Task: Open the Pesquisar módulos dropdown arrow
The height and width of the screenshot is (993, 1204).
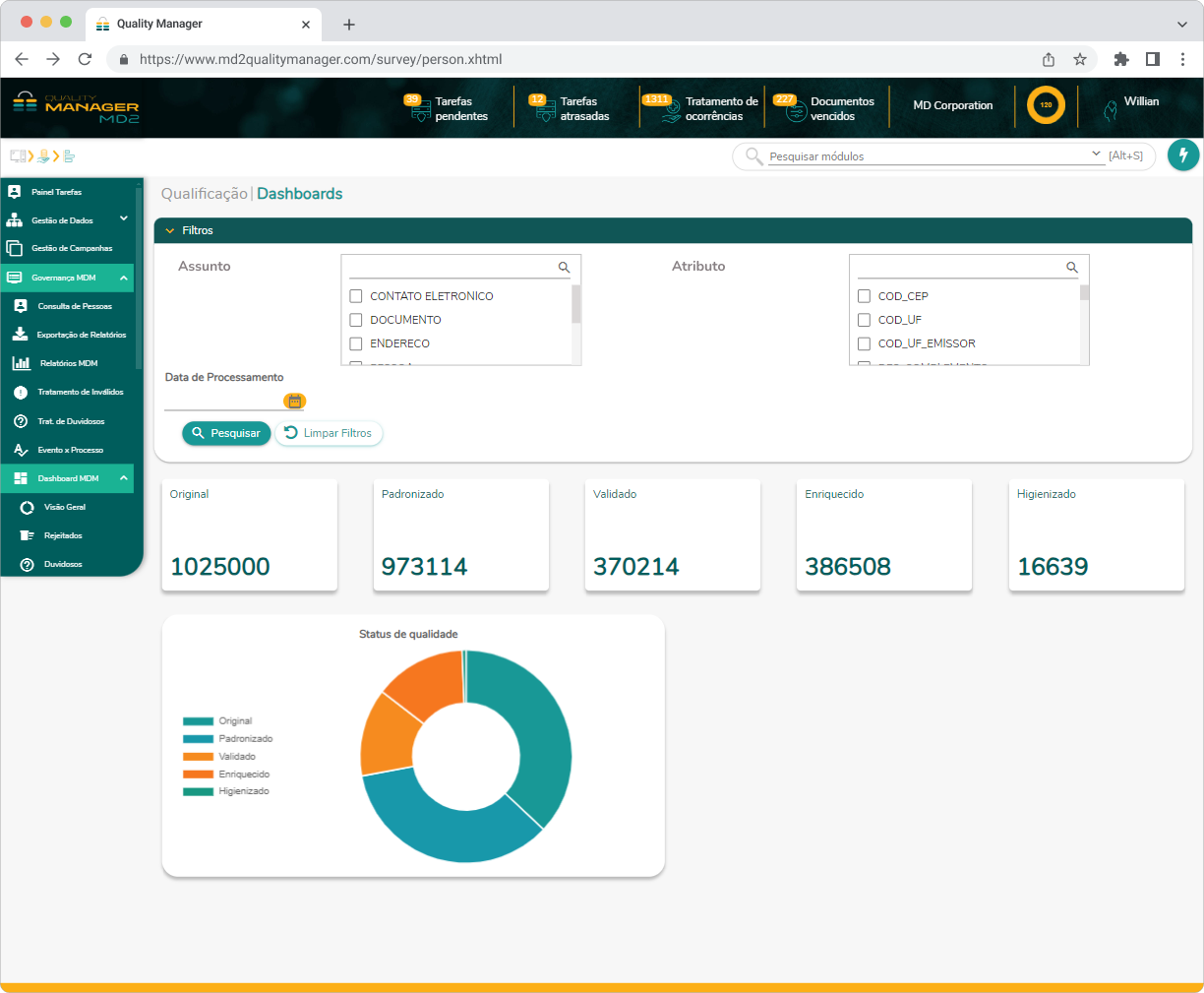Action: point(1097,155)
